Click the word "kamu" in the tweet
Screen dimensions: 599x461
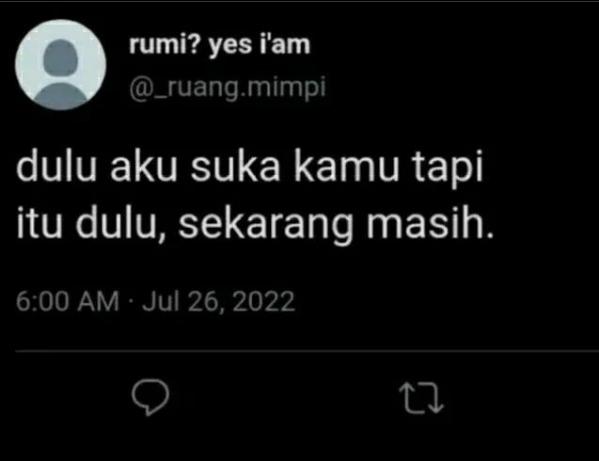[x=346, y=167]
